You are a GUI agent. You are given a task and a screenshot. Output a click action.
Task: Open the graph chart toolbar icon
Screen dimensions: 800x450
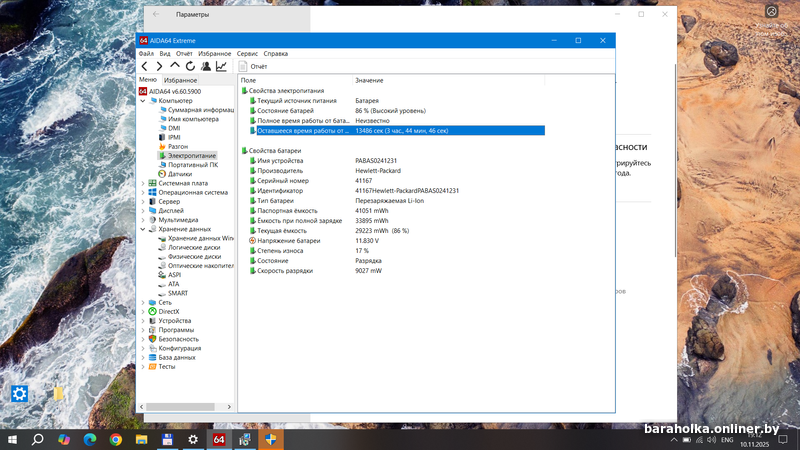tap(221, 66)
